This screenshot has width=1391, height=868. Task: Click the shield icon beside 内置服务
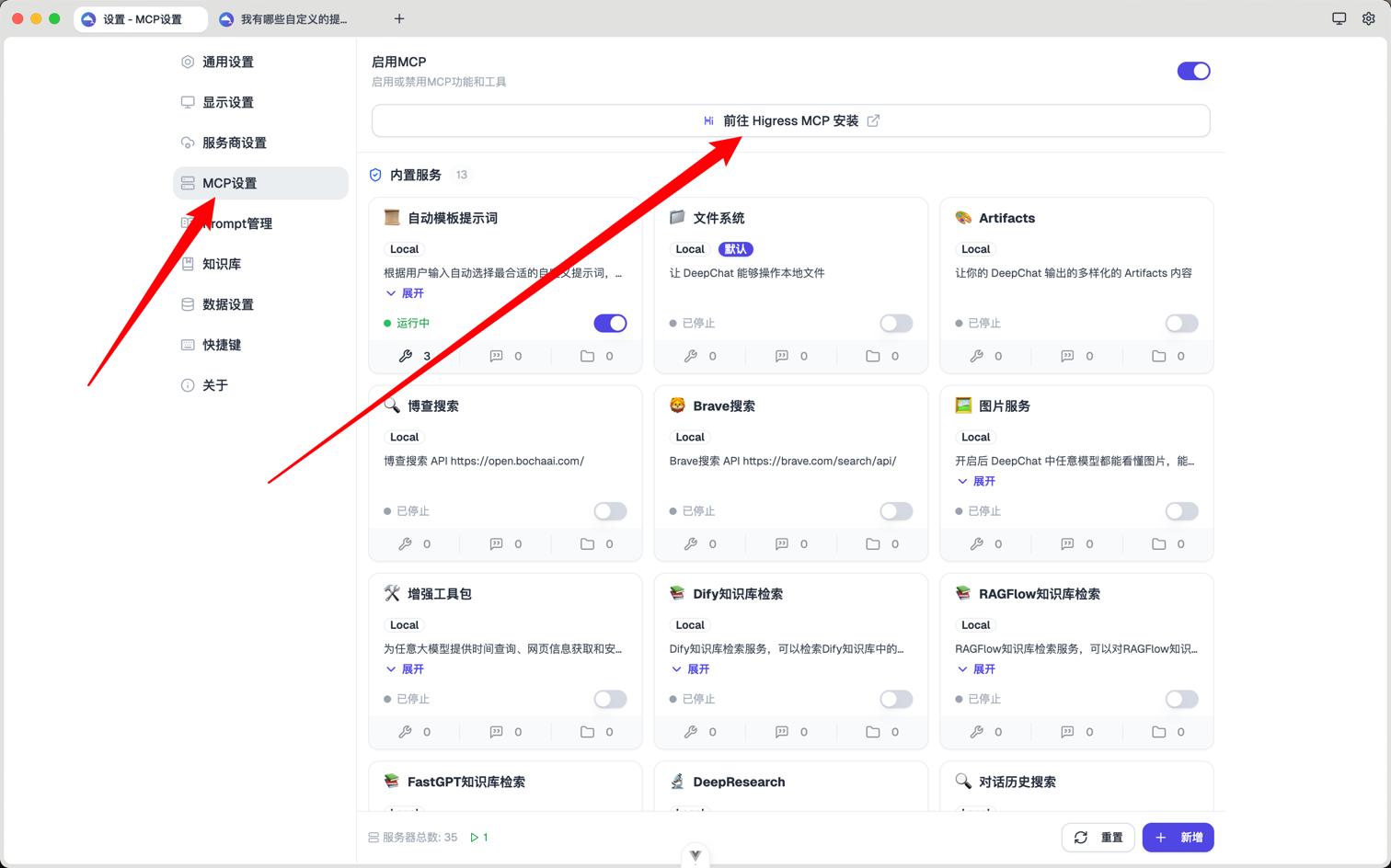(375, 175)
